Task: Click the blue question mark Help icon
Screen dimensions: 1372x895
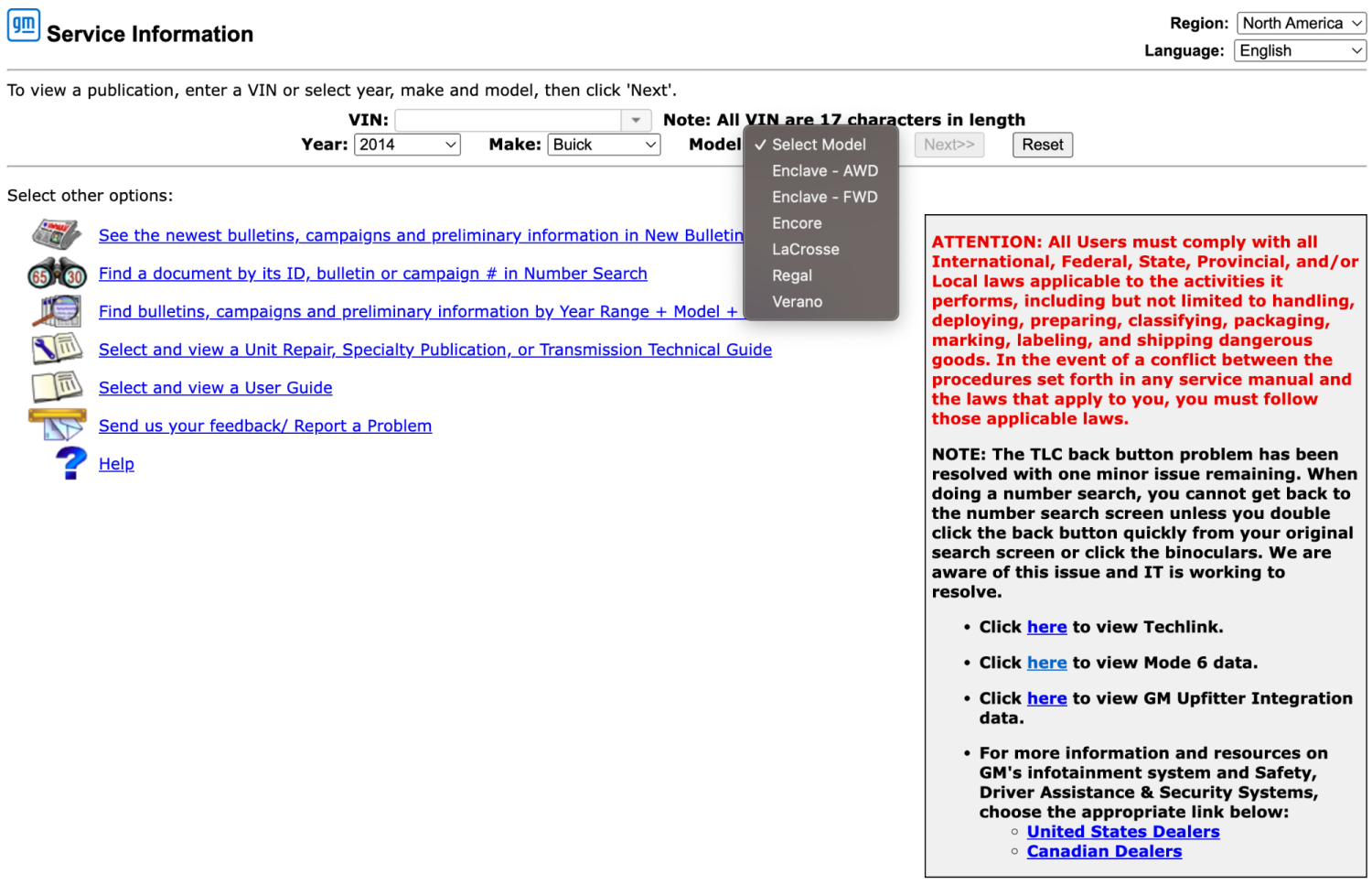Action: click(x=70, y=463)
